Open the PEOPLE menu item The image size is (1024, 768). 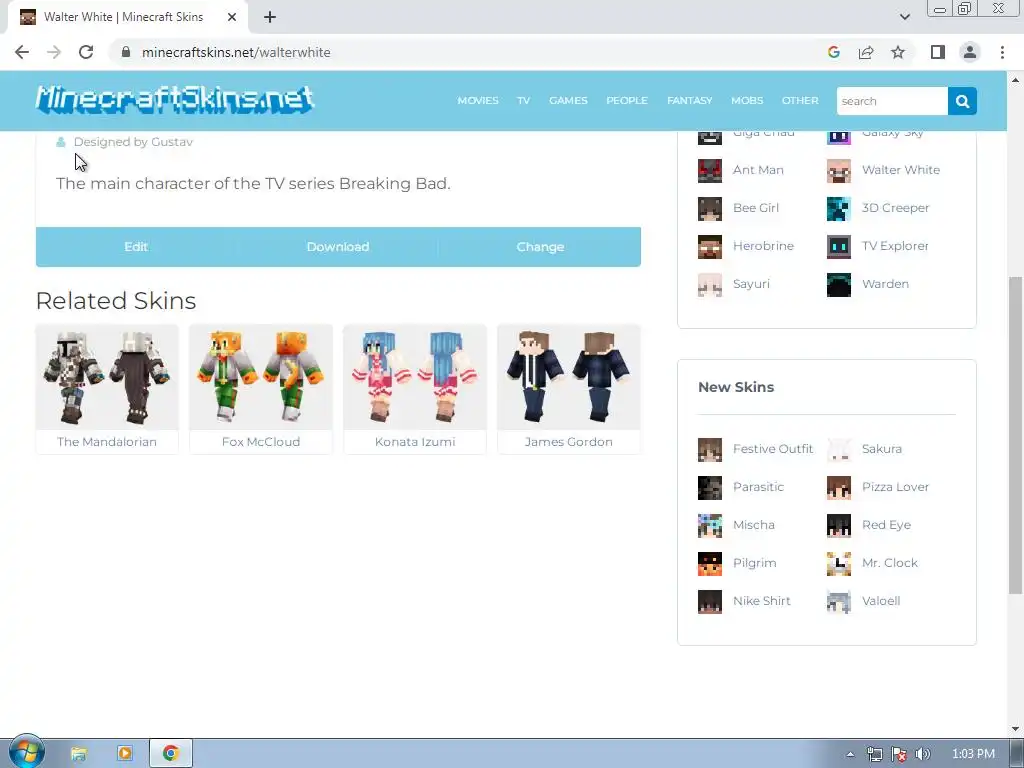pos(627,101)
